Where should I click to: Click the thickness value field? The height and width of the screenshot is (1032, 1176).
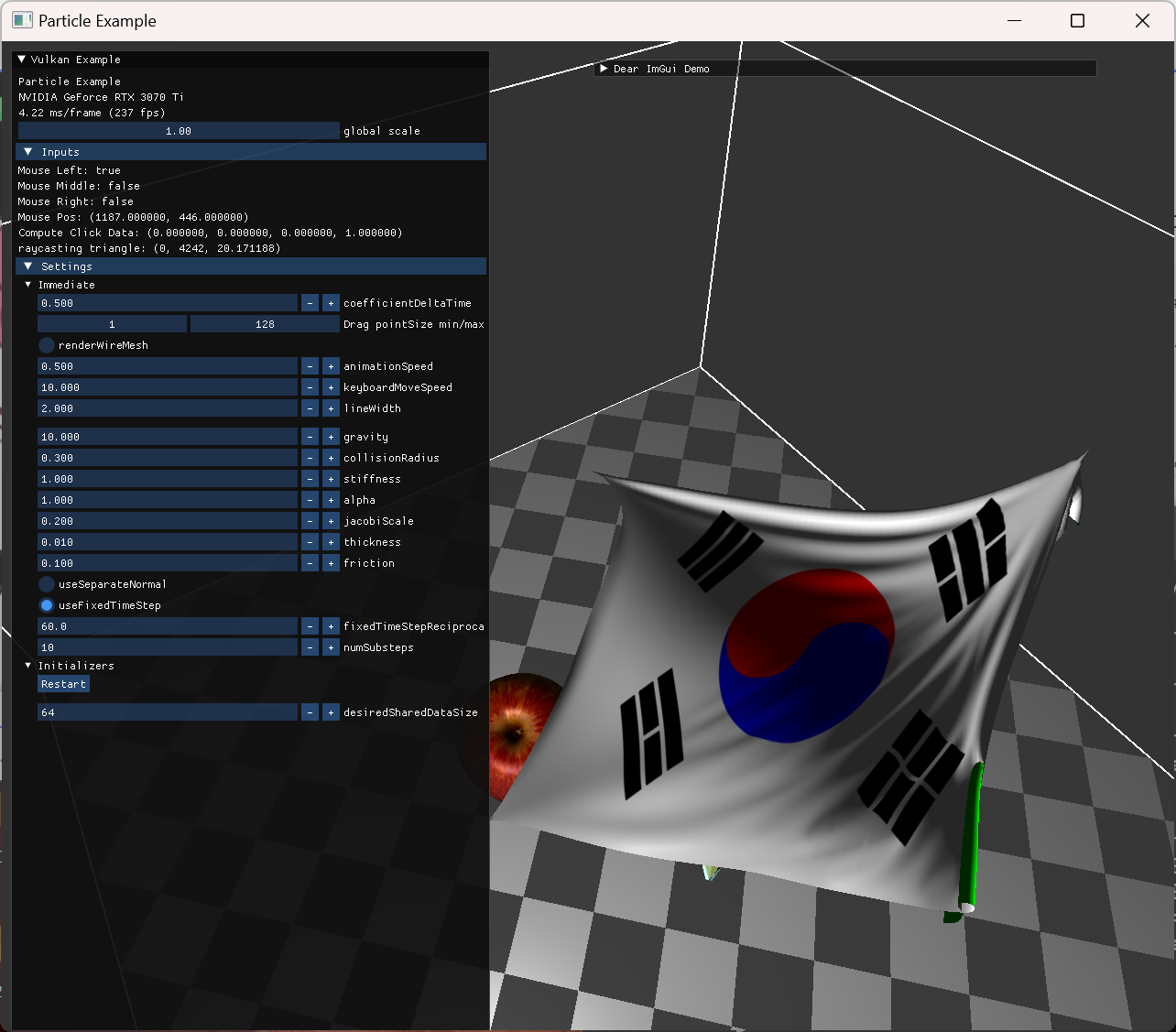168,542
